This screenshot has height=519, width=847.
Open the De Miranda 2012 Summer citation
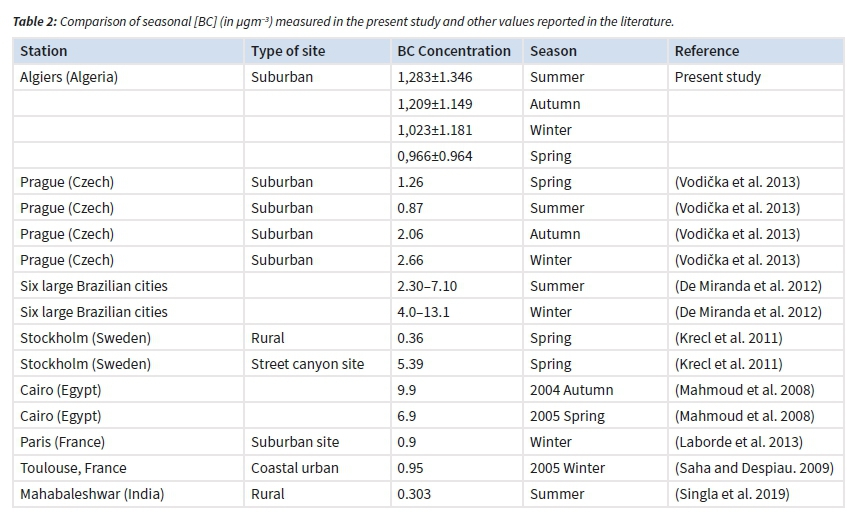point(748,286)
